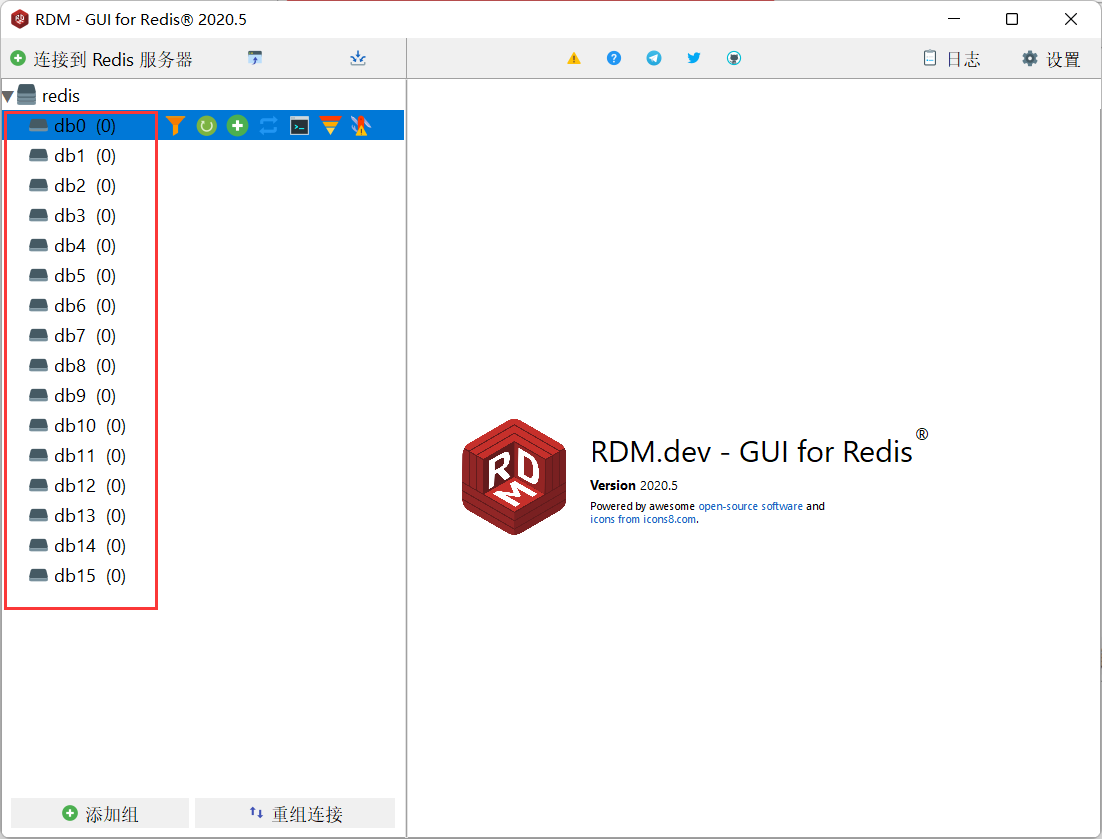Open the Telegram channel icon

654,58
